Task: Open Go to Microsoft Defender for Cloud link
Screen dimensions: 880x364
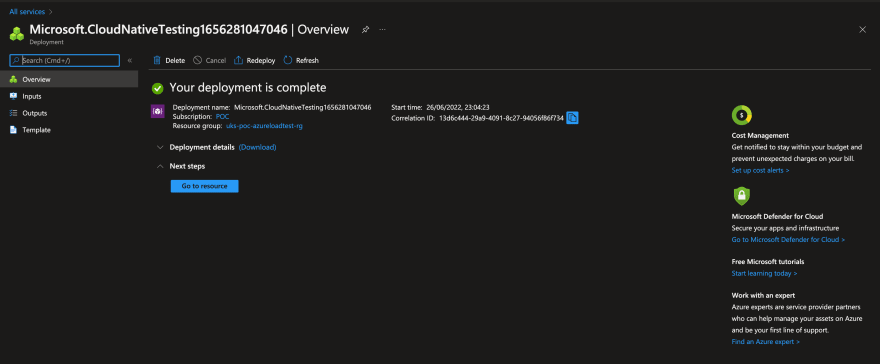Action: pyautogui.click(x=788, y=239)
